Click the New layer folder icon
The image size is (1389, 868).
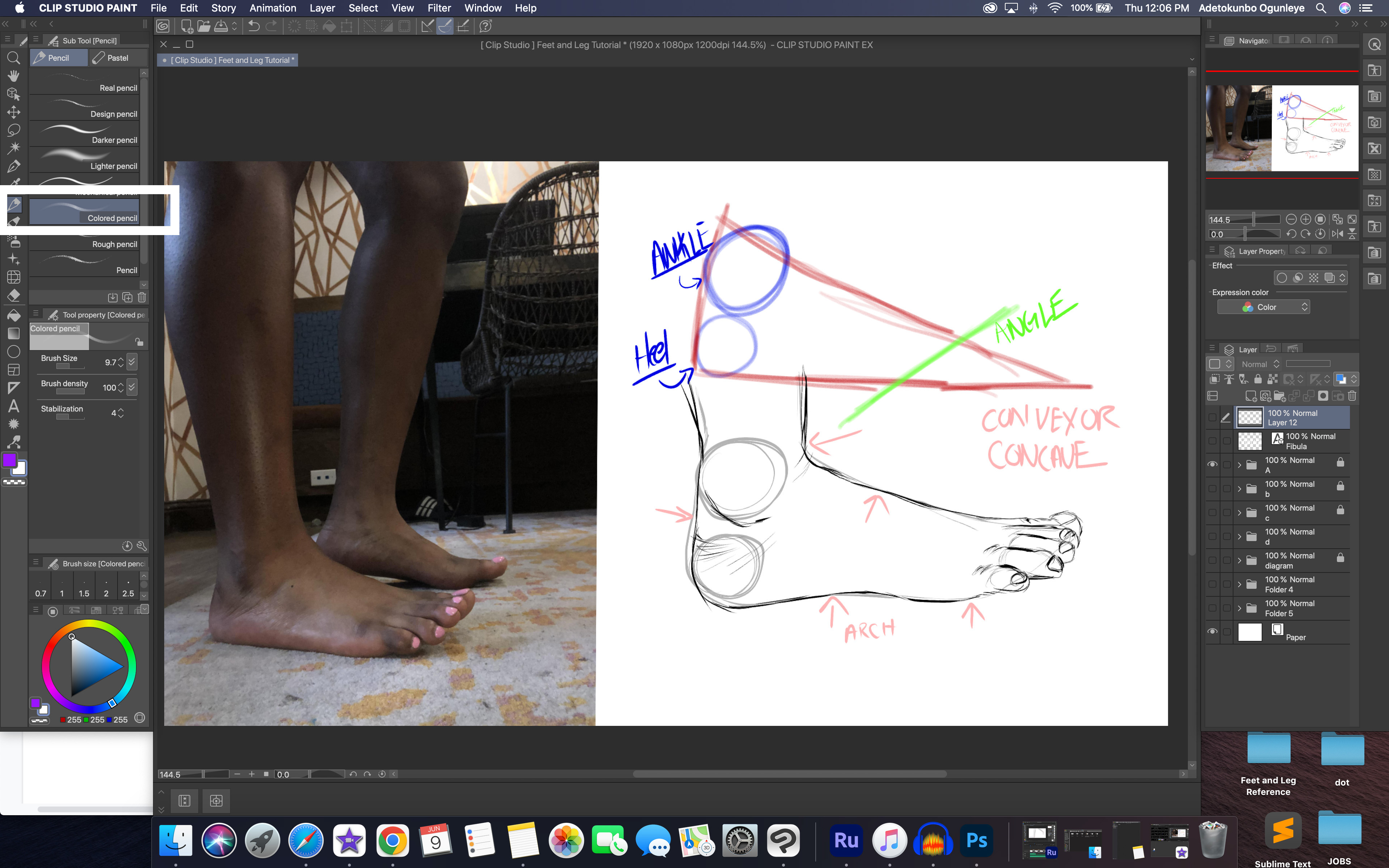click(1280, 396)
